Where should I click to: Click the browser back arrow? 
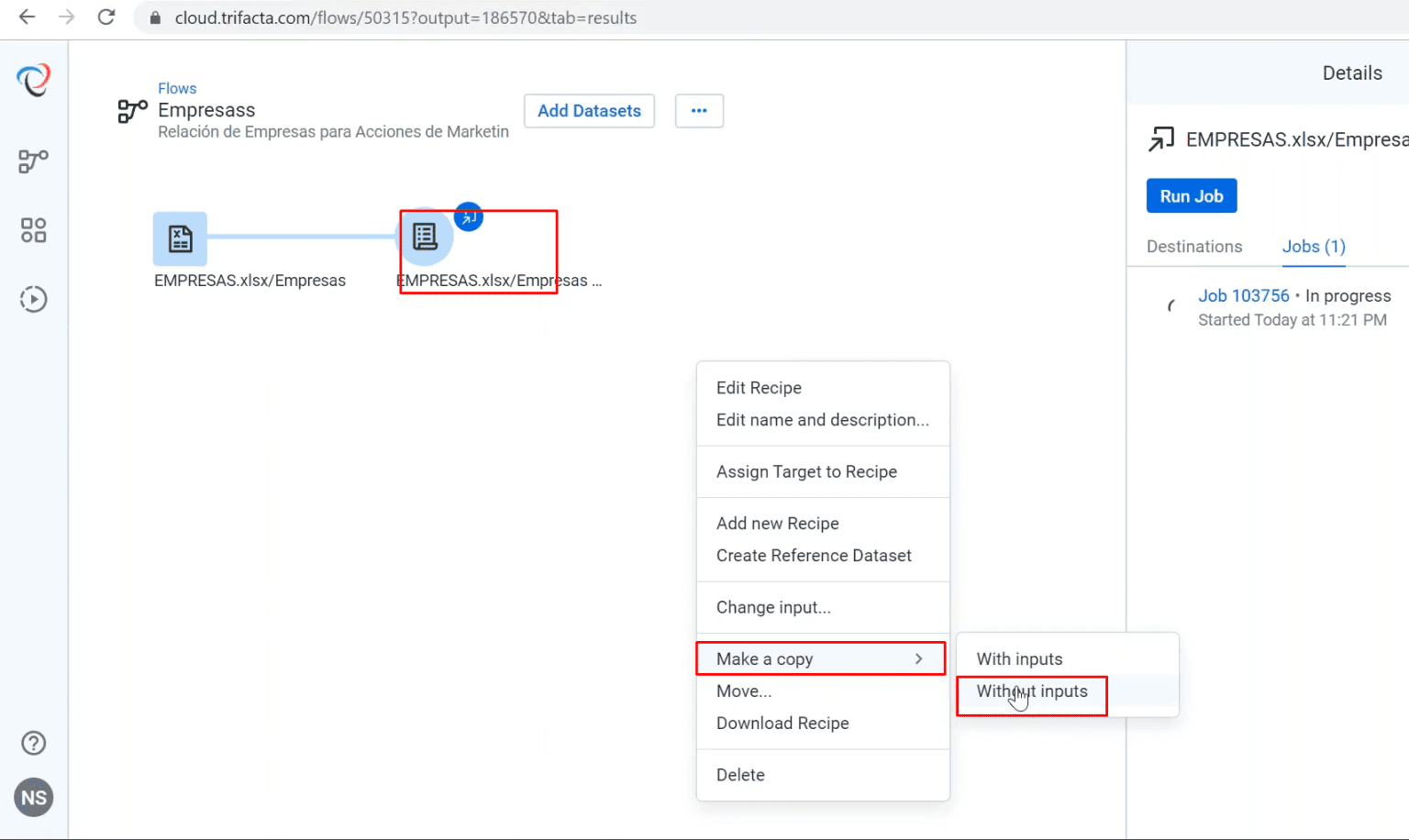pyautogui.click(x=26, y=17)
